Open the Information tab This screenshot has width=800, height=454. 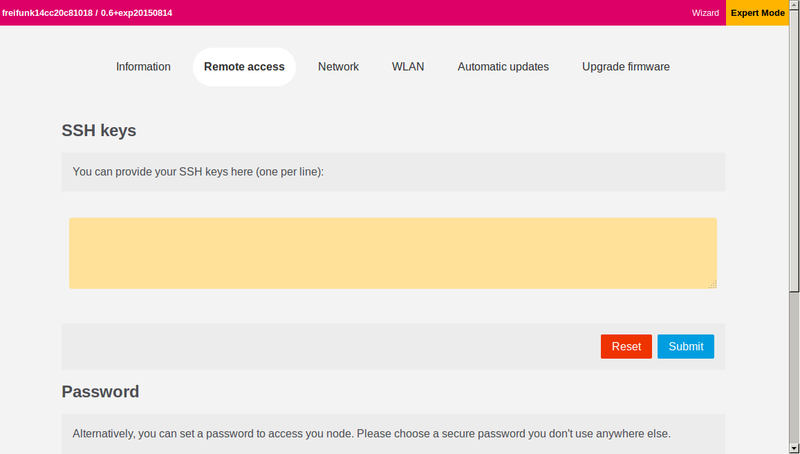click(143, 67)
